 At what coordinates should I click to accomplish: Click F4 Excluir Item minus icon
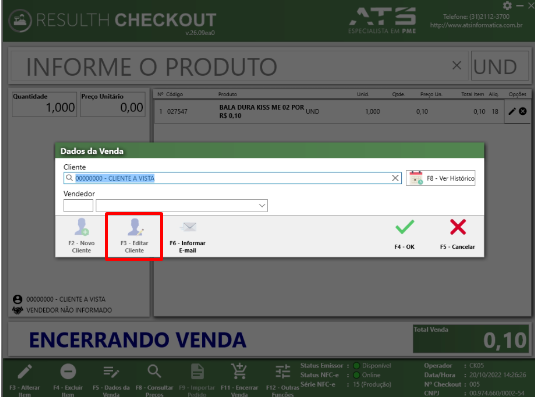click(x=68, y=371)
